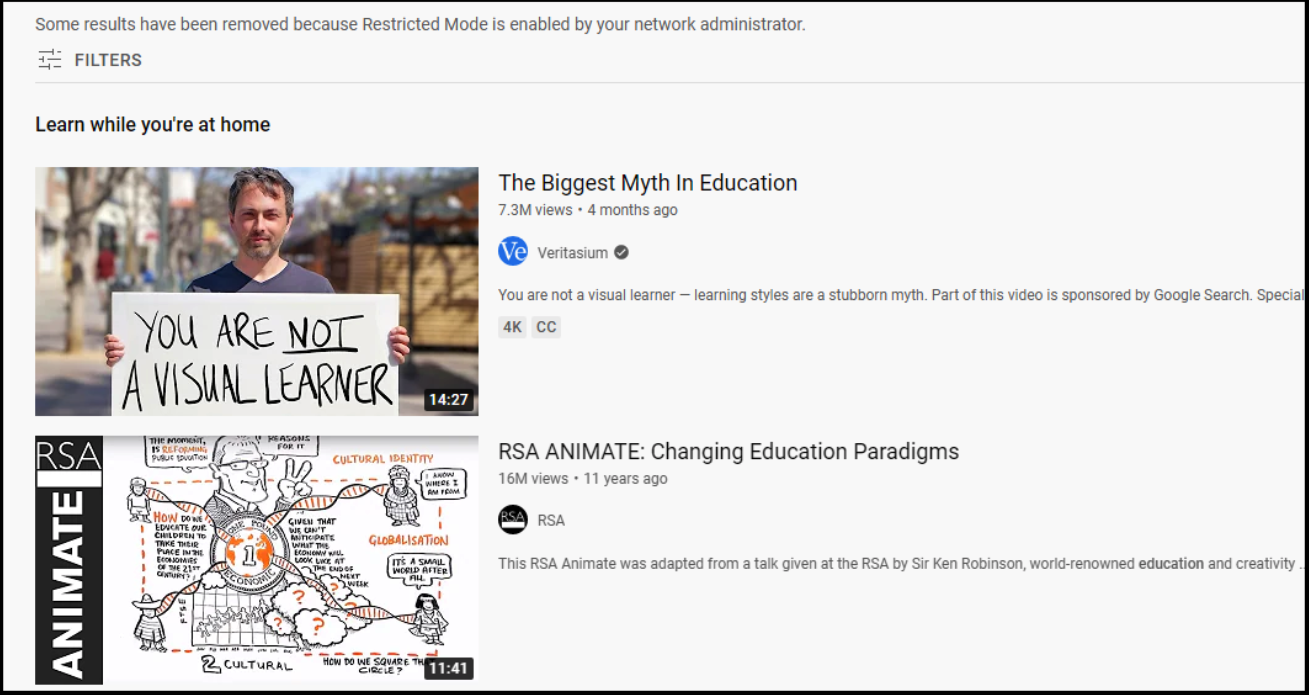Screen dimensions: 1309x695
Task: Click the RSA channel avatar icon
Action: (x=513, y=520)
